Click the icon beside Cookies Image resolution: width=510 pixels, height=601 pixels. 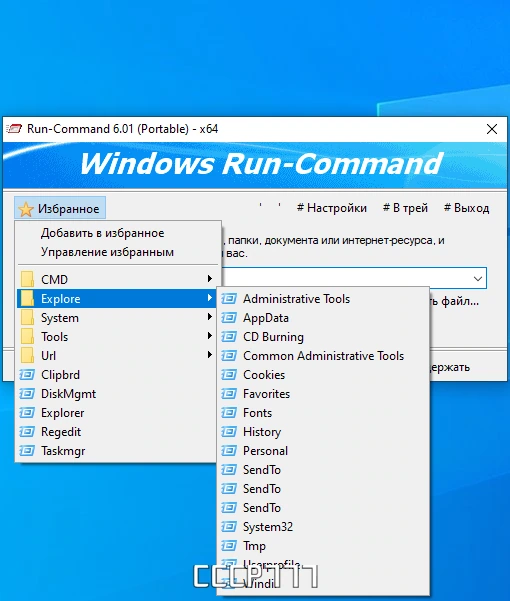tap(229, 374)
